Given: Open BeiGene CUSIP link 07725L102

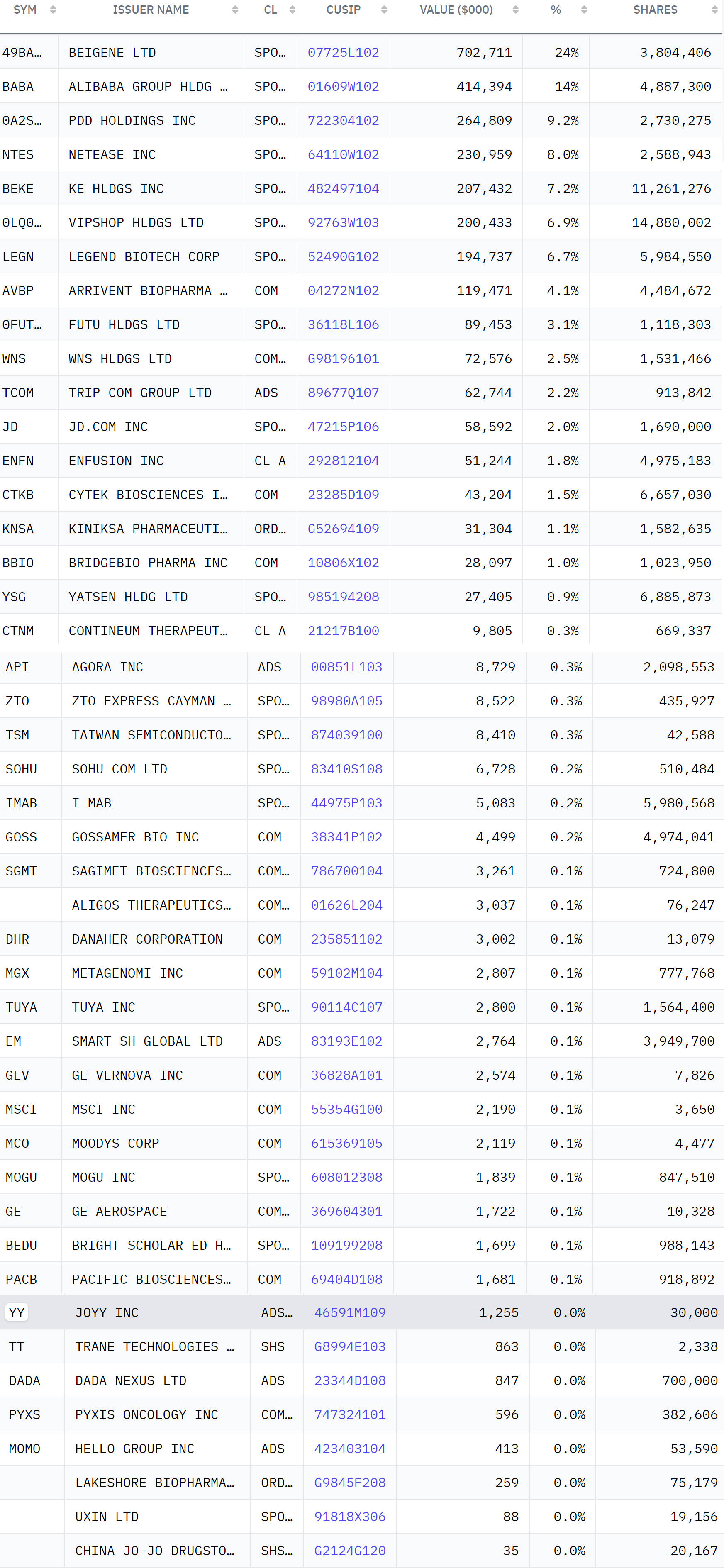Looking at the screenshot, I should coord(343,52).
